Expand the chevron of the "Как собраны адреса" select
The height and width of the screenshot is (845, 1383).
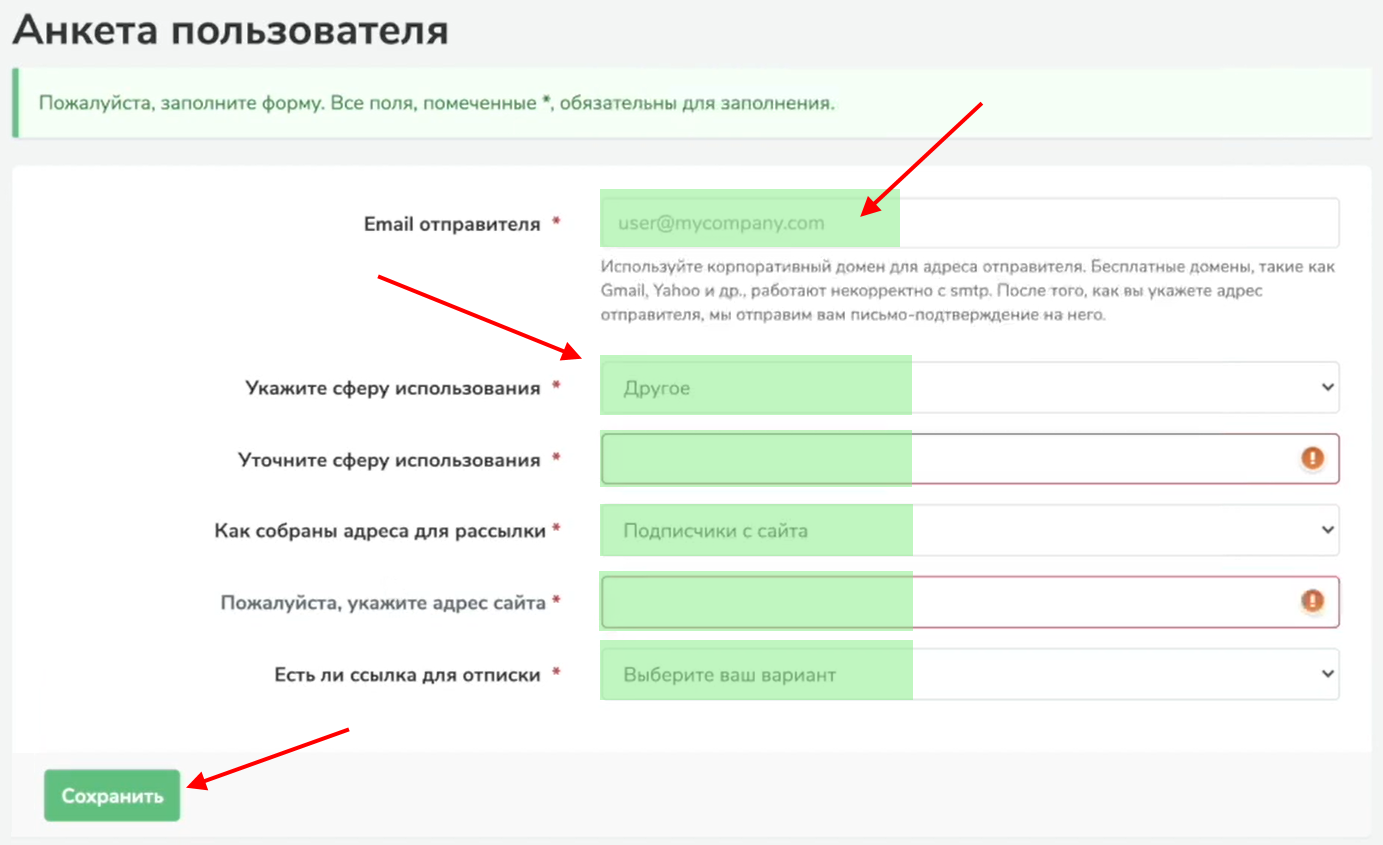1327,530
